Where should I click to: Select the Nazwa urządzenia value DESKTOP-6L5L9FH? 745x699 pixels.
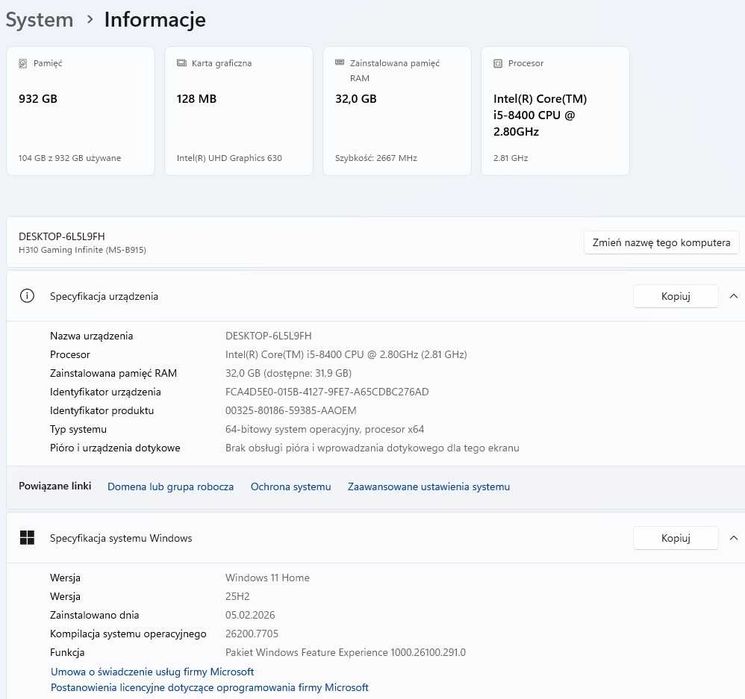click(268, 336)
